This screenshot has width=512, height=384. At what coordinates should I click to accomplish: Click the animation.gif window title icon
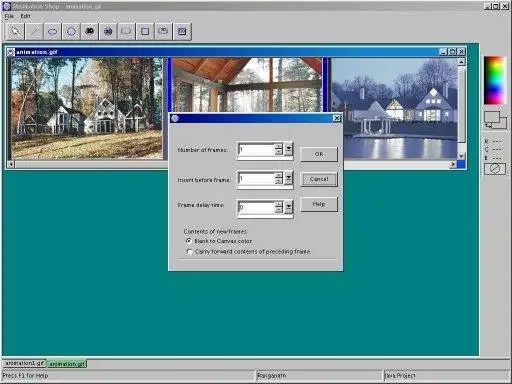point(11,52)
